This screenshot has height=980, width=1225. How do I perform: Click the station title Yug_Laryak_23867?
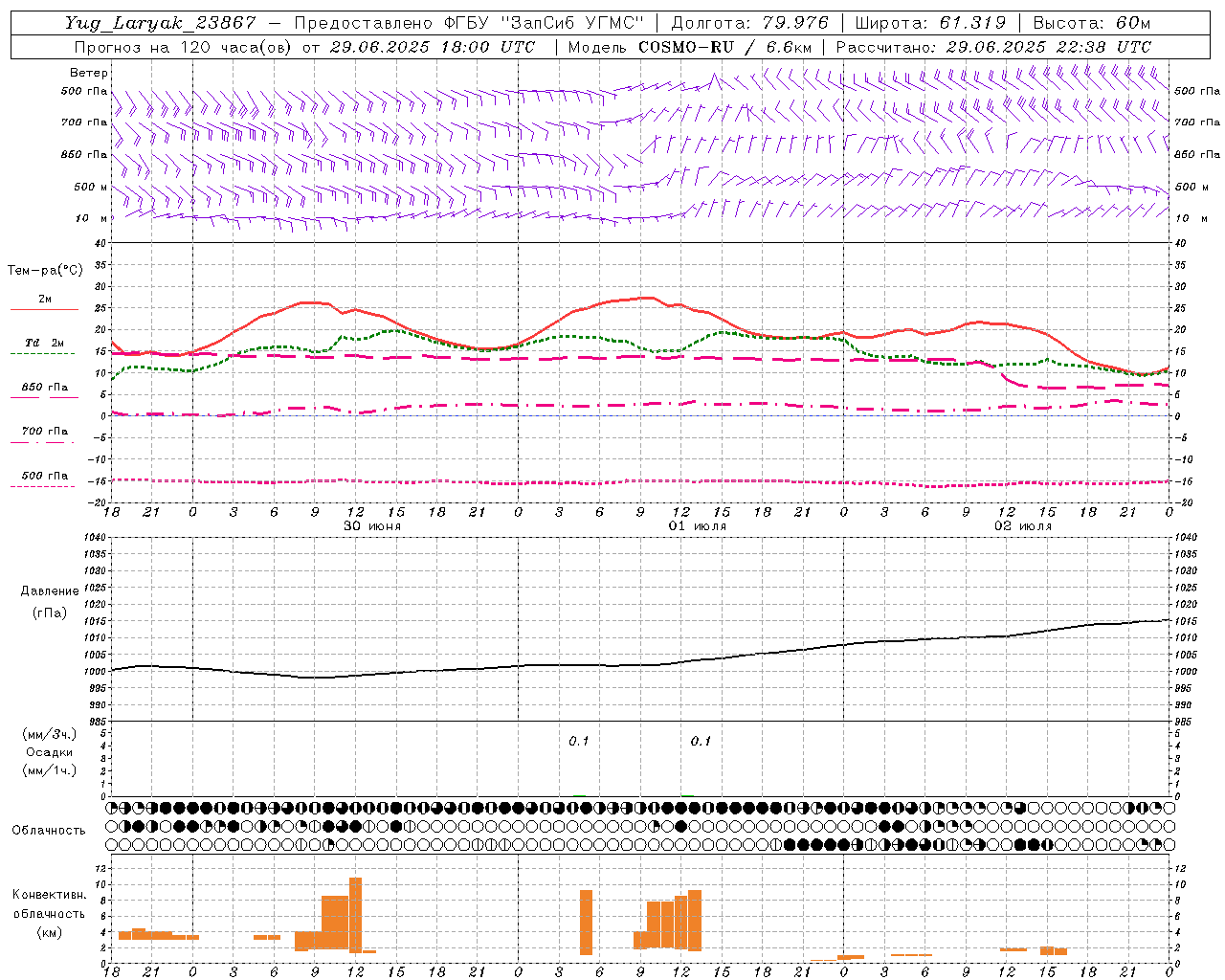pos(161,23)
